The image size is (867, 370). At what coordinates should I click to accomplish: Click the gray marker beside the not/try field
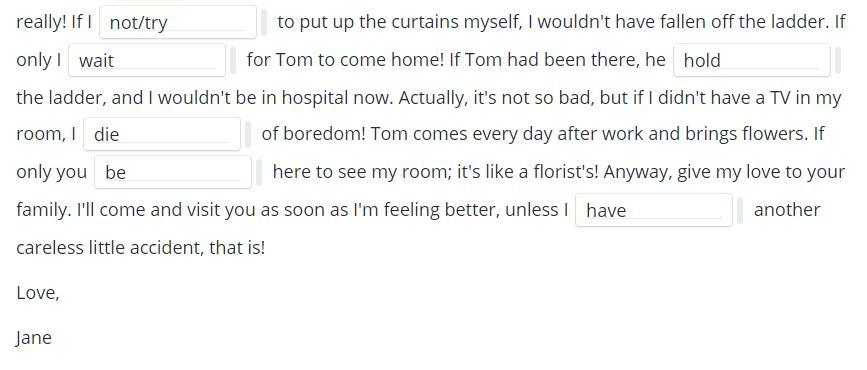[264, 23]
